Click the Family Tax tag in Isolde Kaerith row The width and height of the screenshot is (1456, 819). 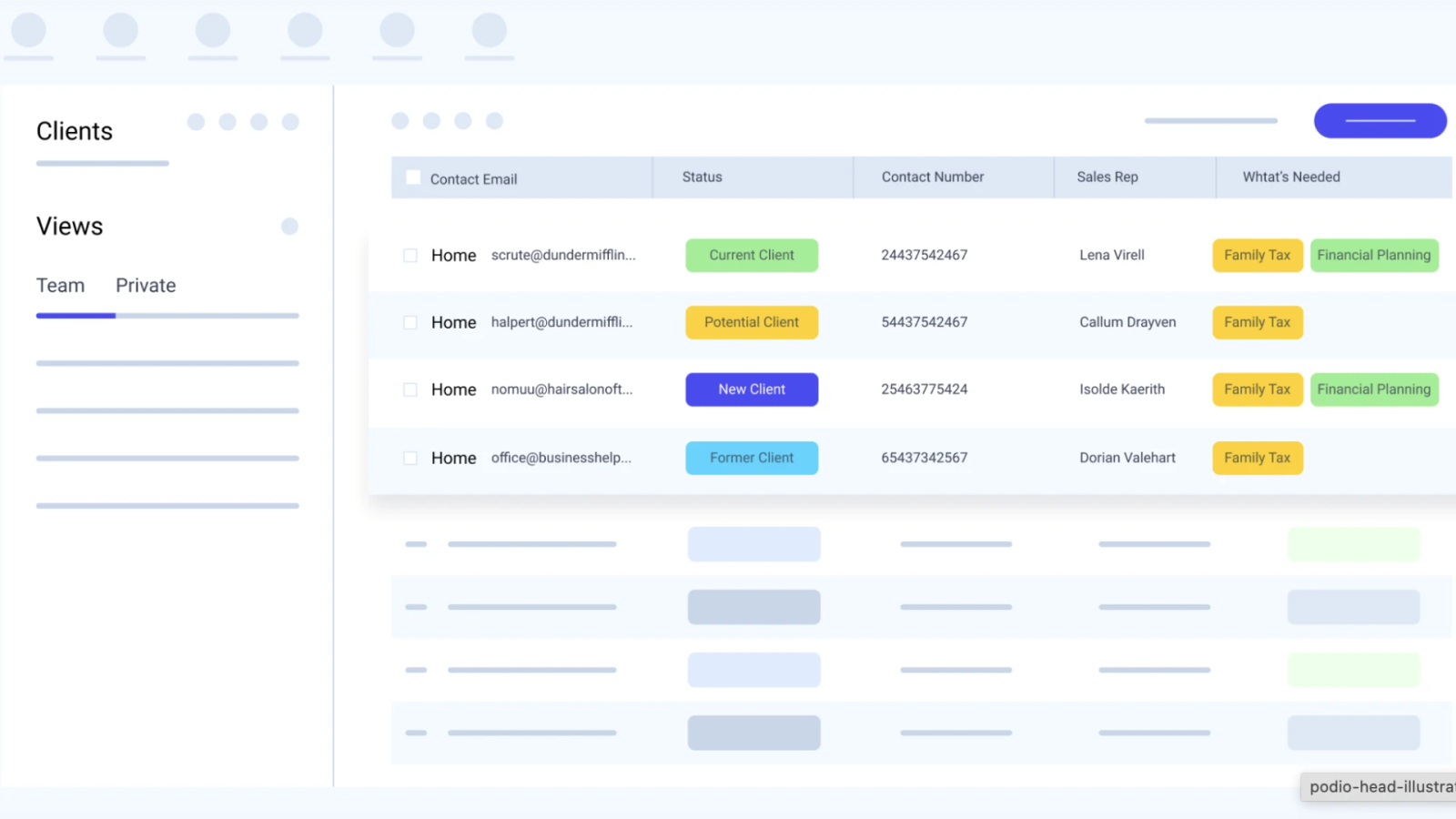[x=1258, y=389]
